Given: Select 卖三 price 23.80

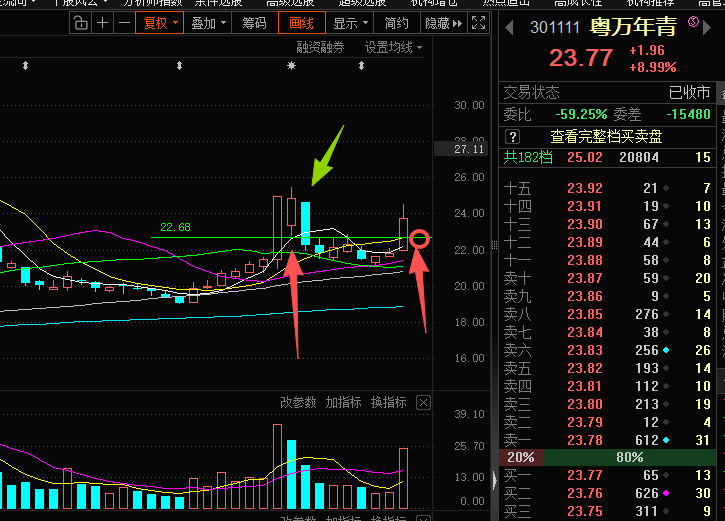Looking at the screenshot, I should pos(585,405).
